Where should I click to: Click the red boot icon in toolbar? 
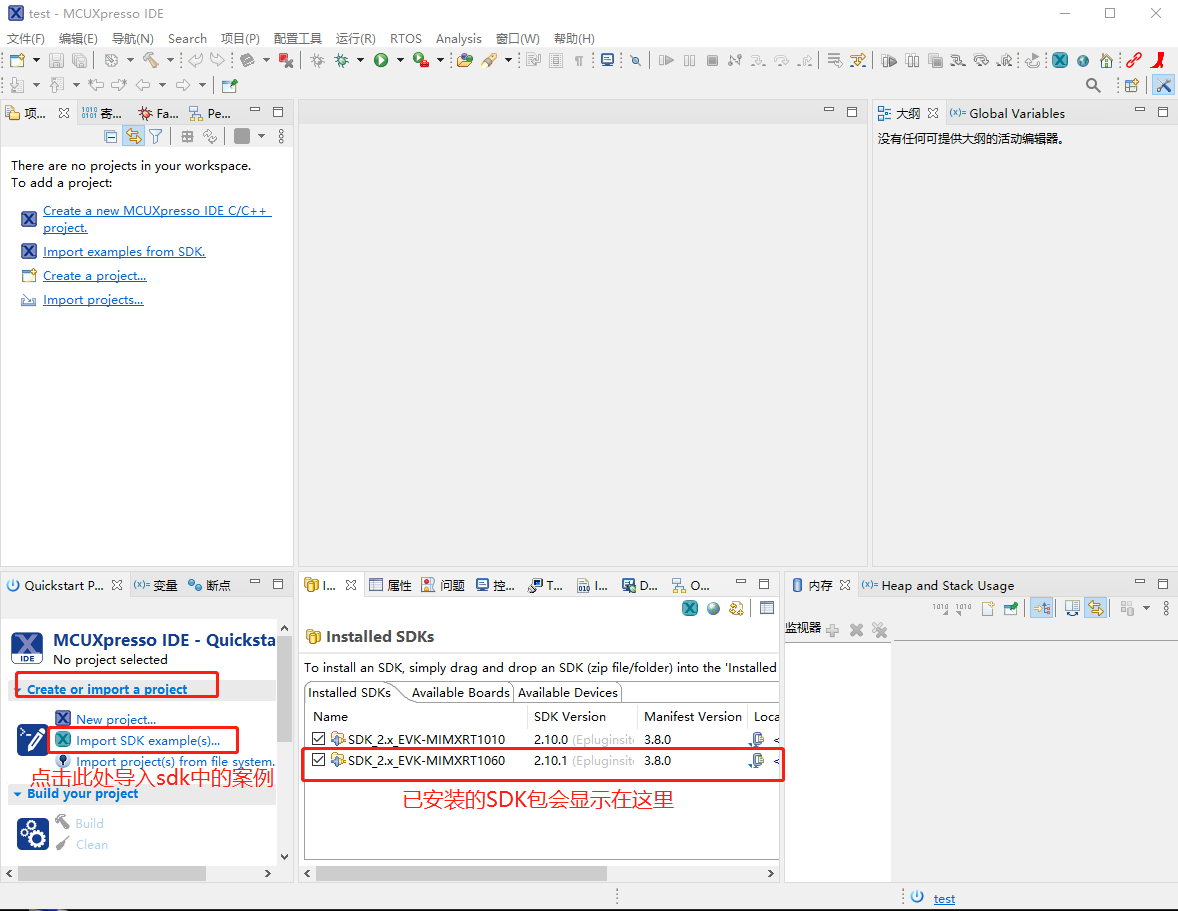(x=1159, y=60)
